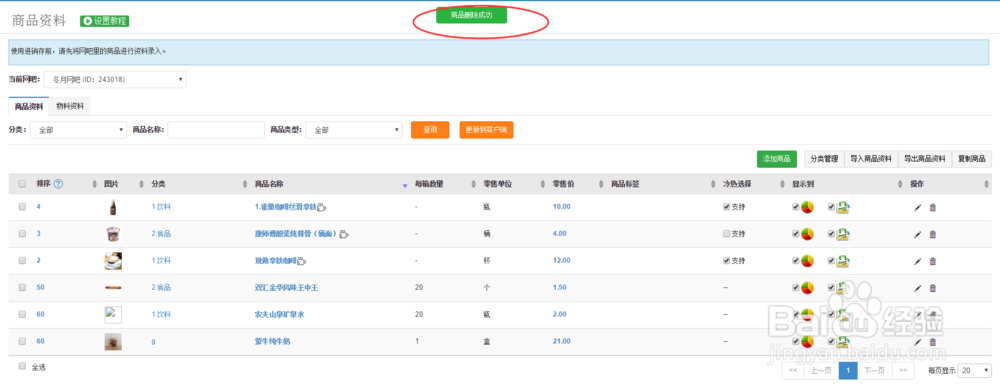The image size is (1000, 387).
Task: Toggle the blue sort arrow on 商品名称
Action: pos(404,186)
